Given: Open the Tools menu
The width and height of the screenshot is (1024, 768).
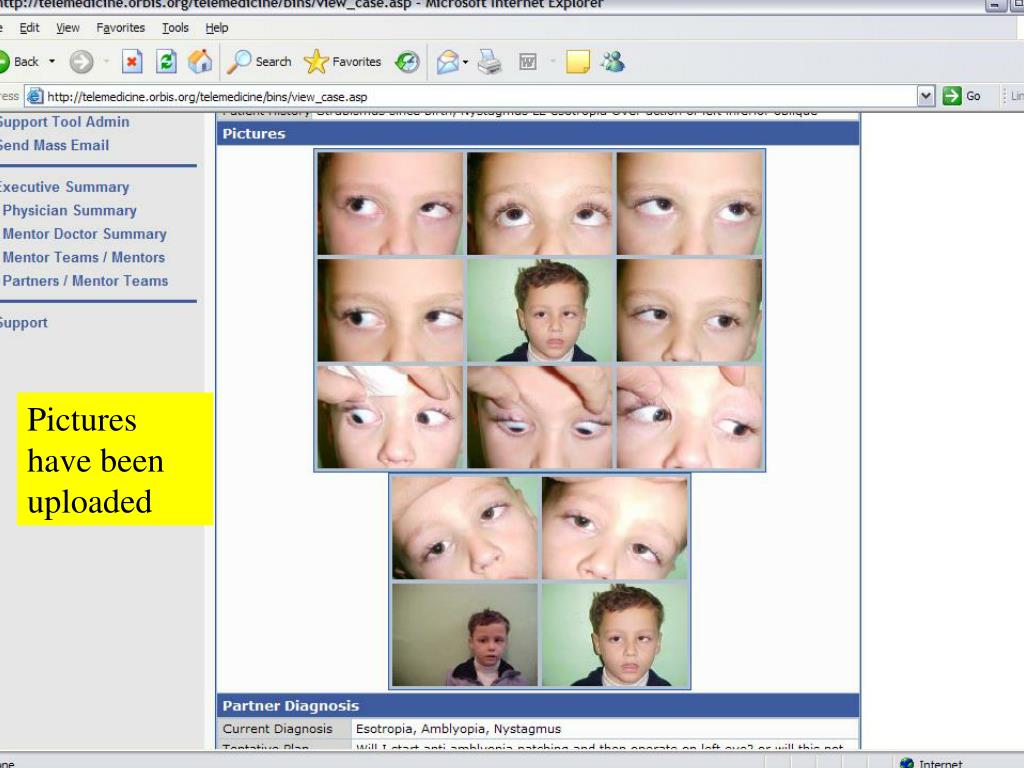Looking at the screenshot, I should [175, 28].
